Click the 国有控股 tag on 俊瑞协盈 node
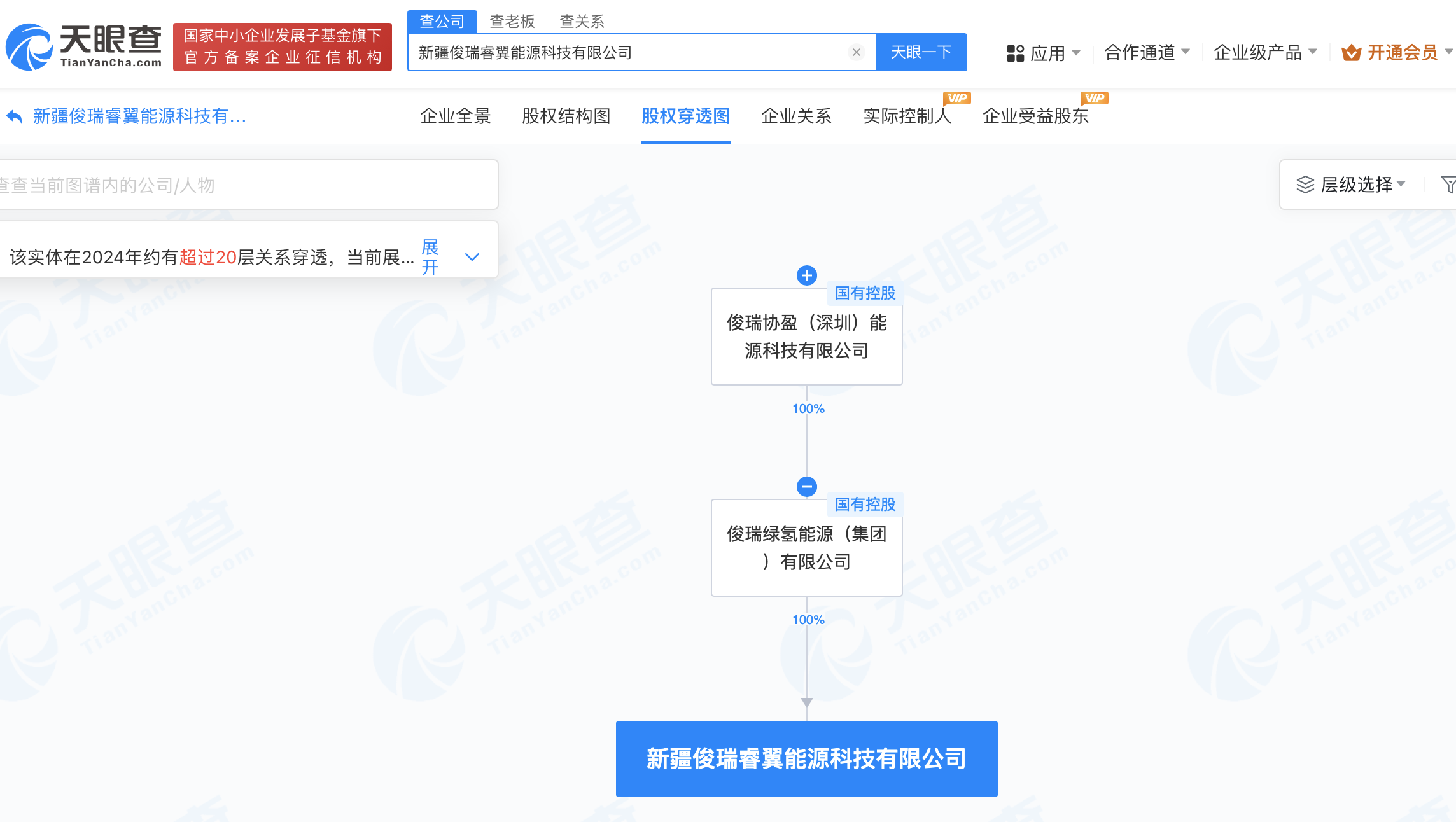Screen dimensions: 1456x822 point(864,294)
